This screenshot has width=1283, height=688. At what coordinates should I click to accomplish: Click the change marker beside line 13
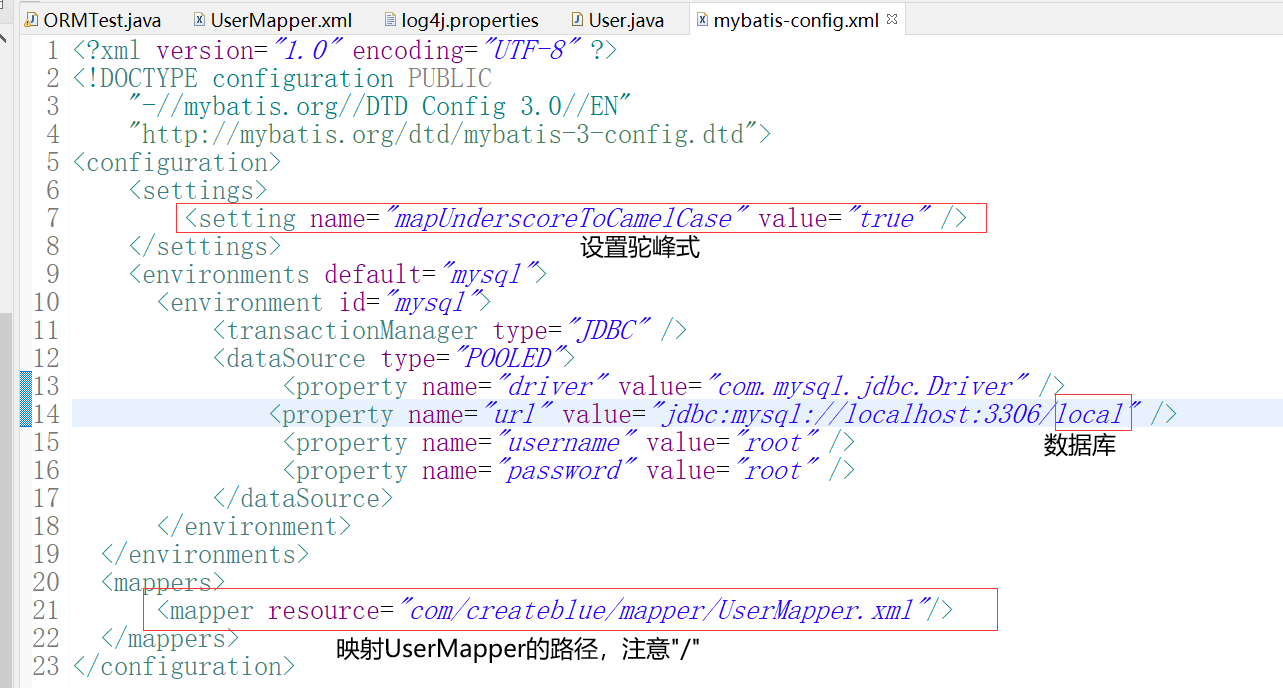[x=26, y=386]
